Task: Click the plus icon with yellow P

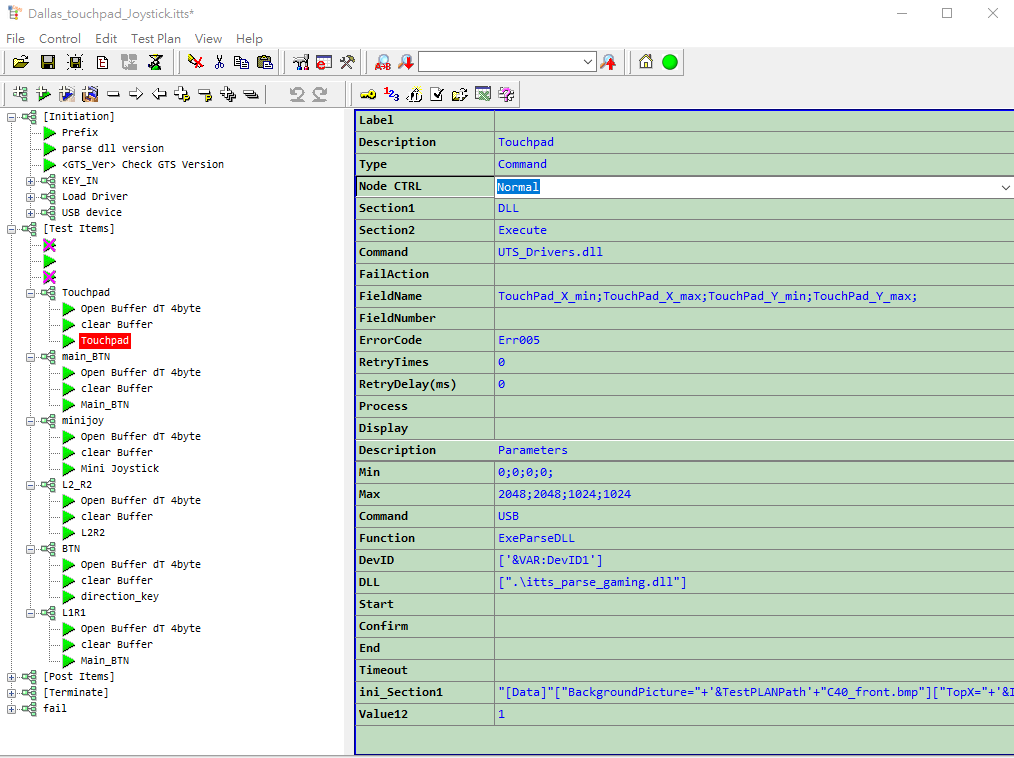Action: tap(182, 94)
